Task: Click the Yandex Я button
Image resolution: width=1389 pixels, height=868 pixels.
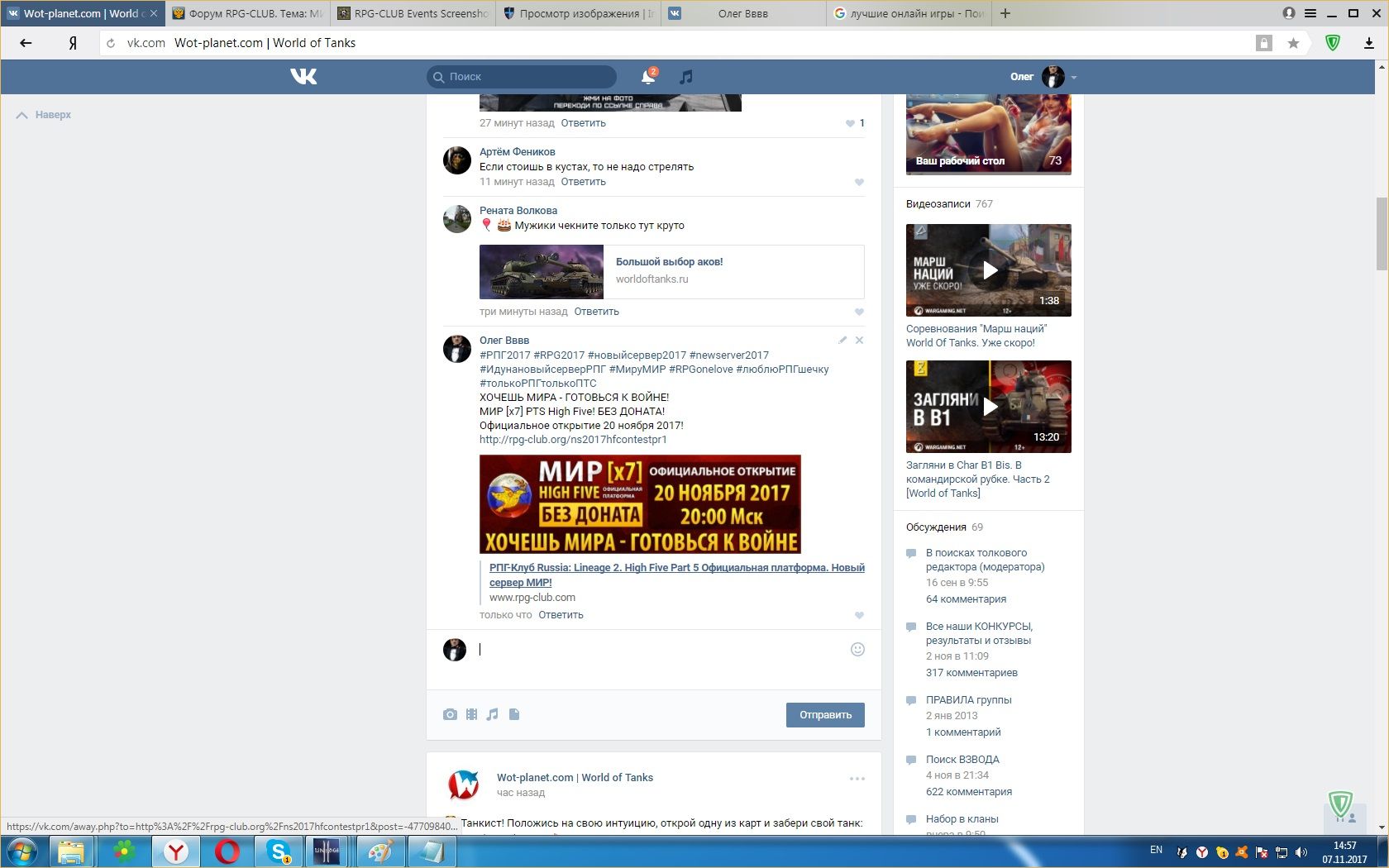Action: tap(73, 43)
